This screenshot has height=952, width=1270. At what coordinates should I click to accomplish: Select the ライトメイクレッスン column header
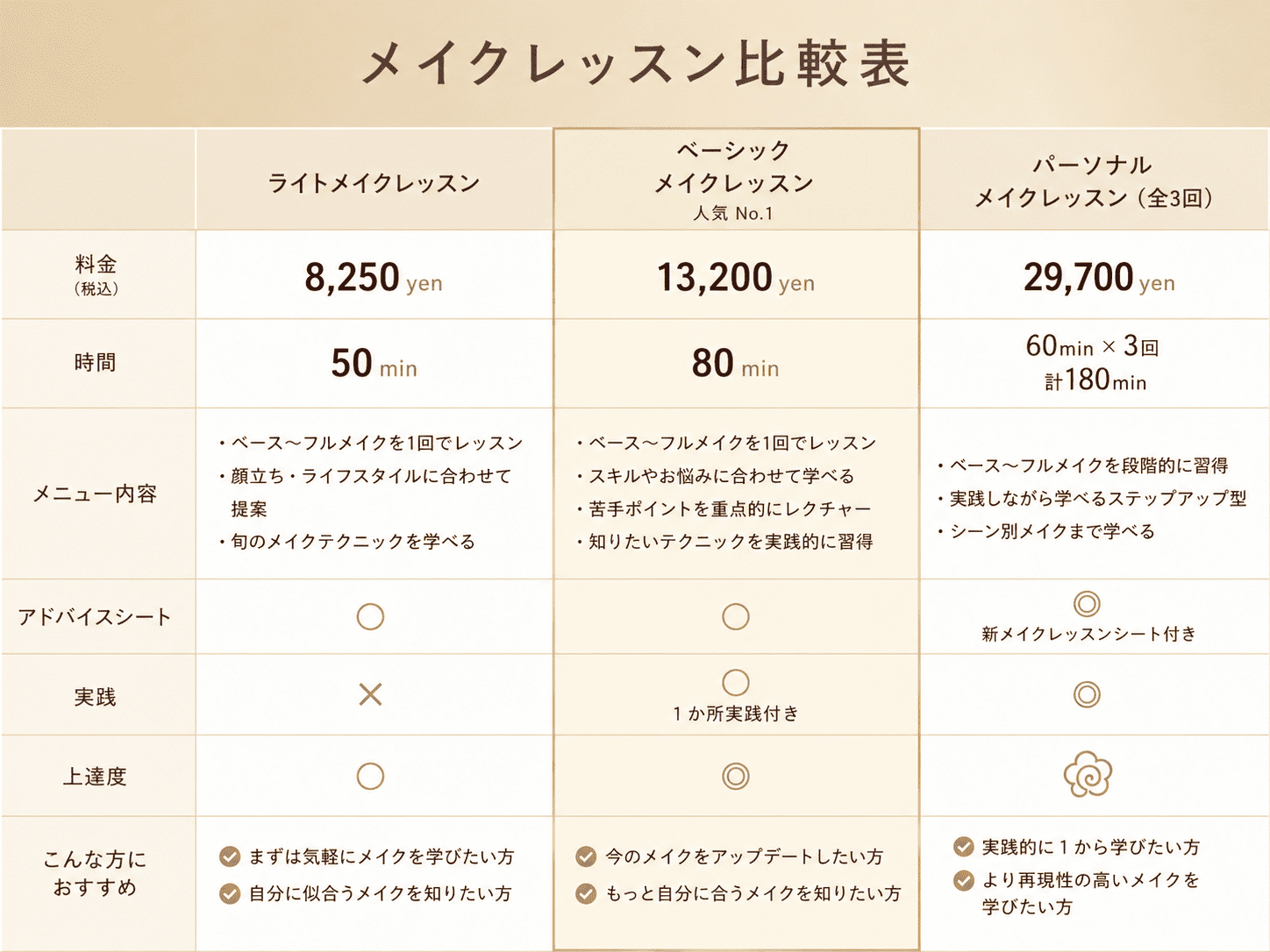click(374, 183)
